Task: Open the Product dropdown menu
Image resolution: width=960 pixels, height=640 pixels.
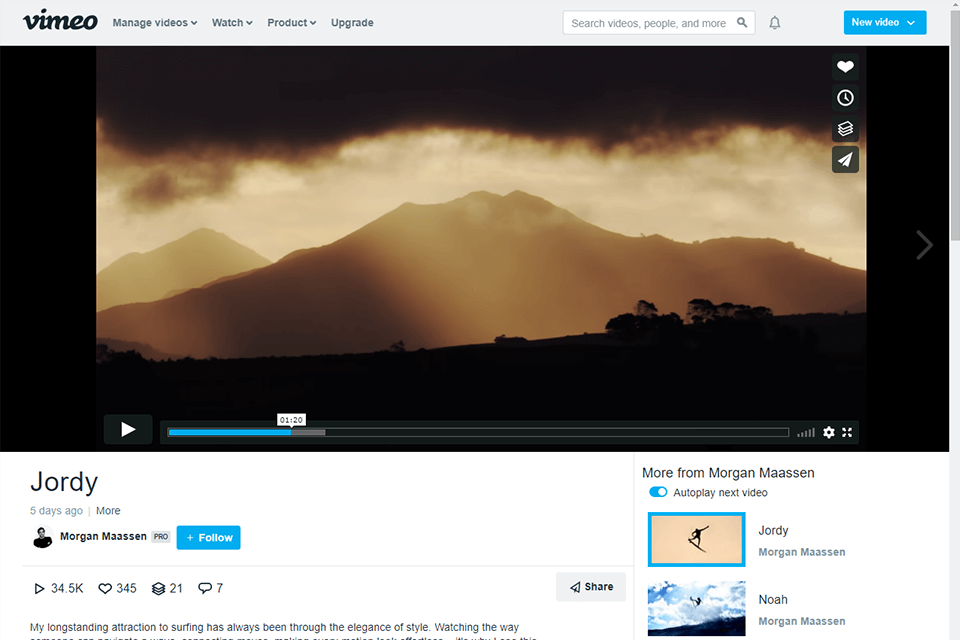Action: 291,22
